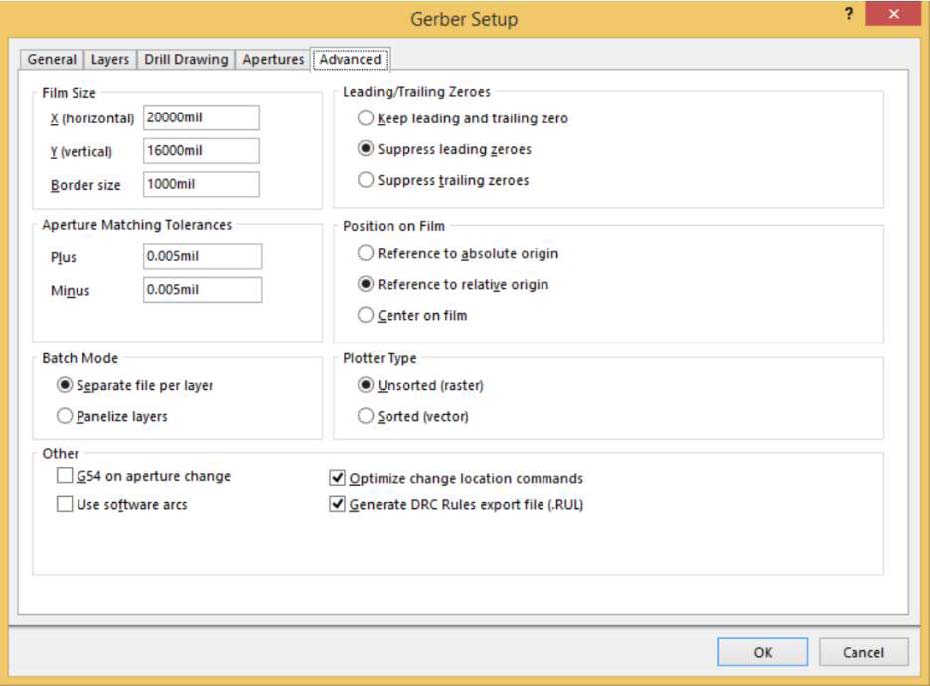Screen dimensions: 930x686
Task: Edit the Minus aperture tolerance field
Action: (202, 289)
